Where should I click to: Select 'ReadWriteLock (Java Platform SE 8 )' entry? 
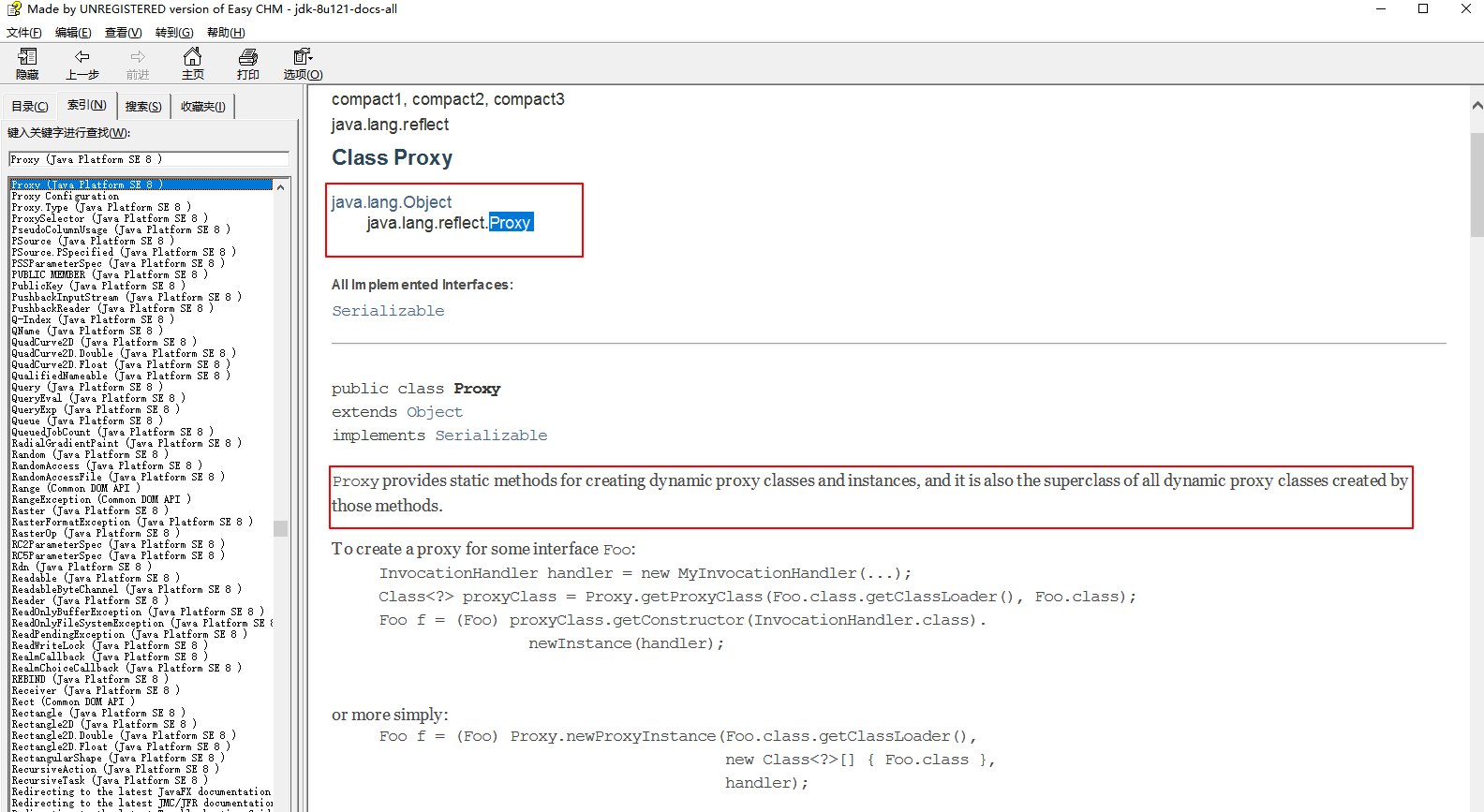(109, 645)
